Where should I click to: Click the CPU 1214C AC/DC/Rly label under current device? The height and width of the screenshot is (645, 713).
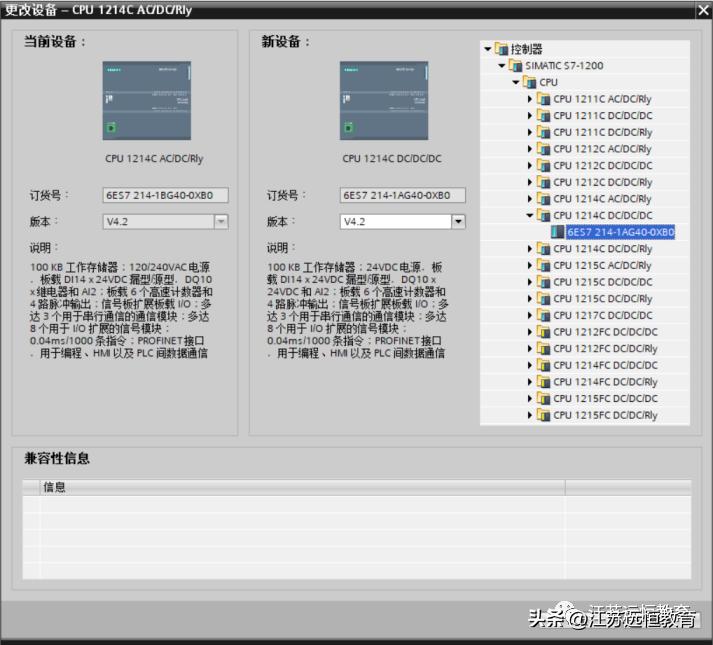(x=154, y=159)
